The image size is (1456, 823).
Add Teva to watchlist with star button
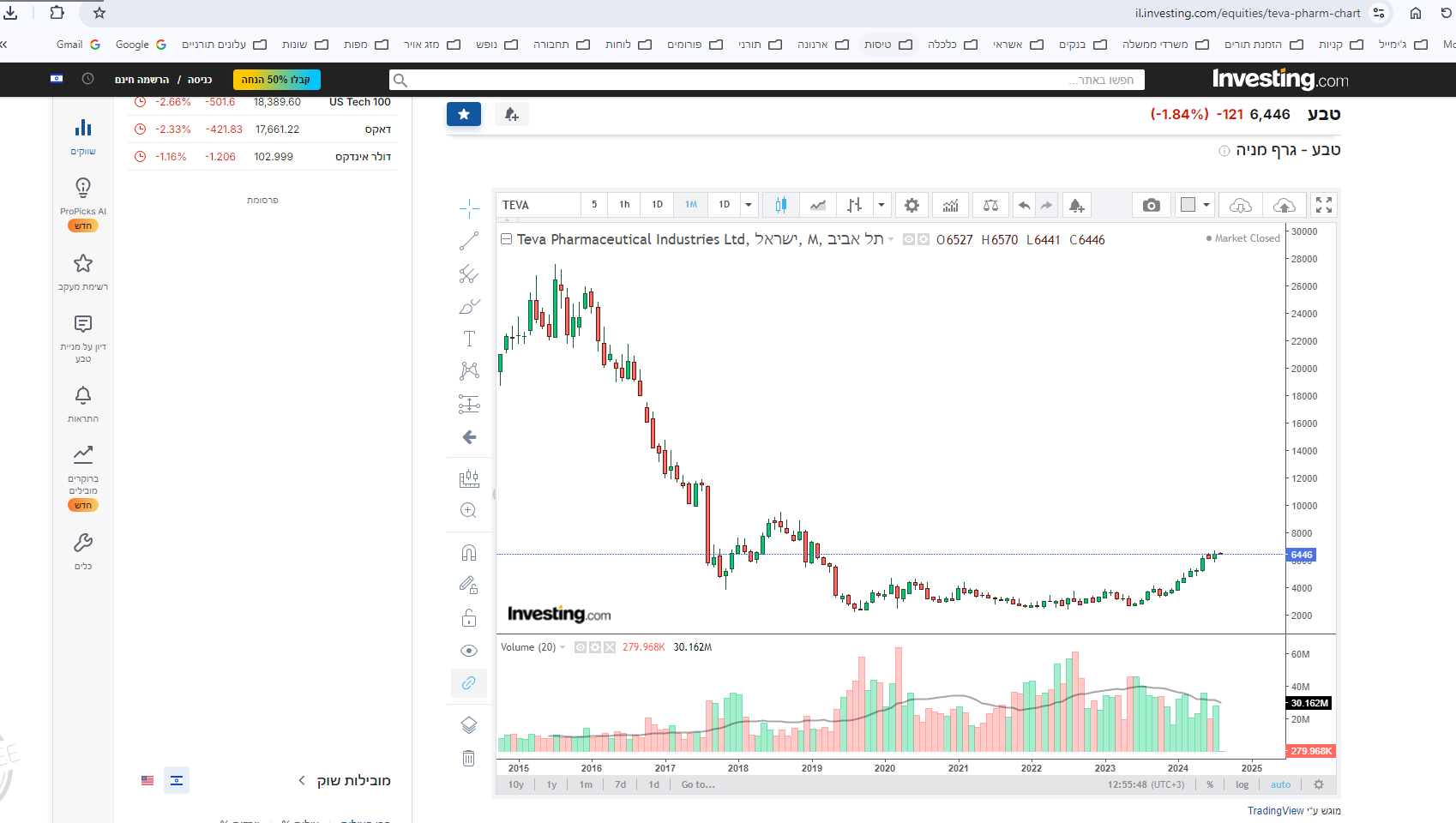point(464,114)
